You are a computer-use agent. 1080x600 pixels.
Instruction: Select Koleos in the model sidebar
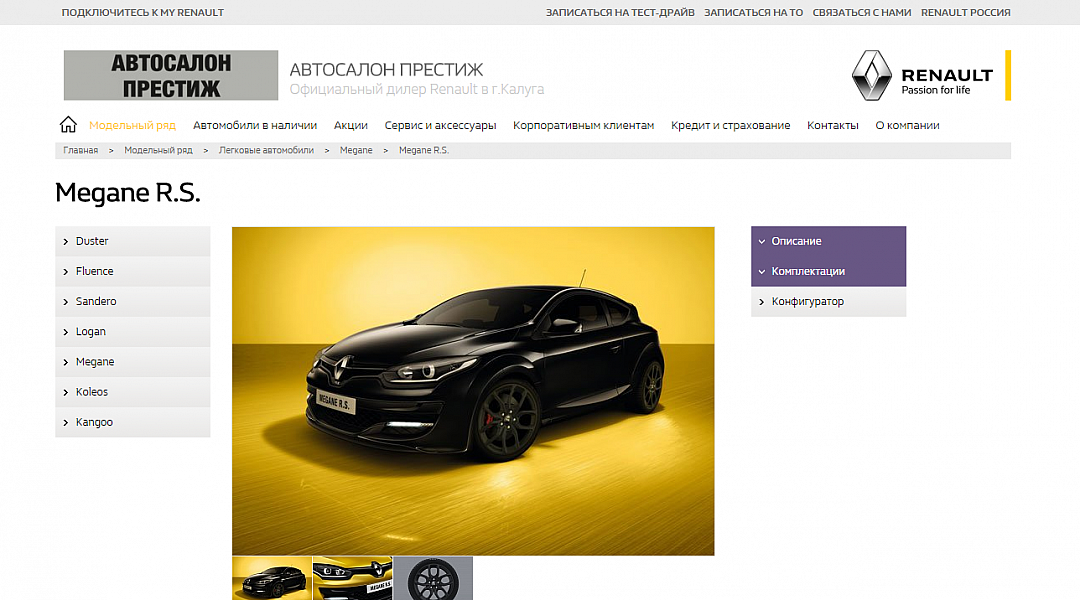(92, 392)
